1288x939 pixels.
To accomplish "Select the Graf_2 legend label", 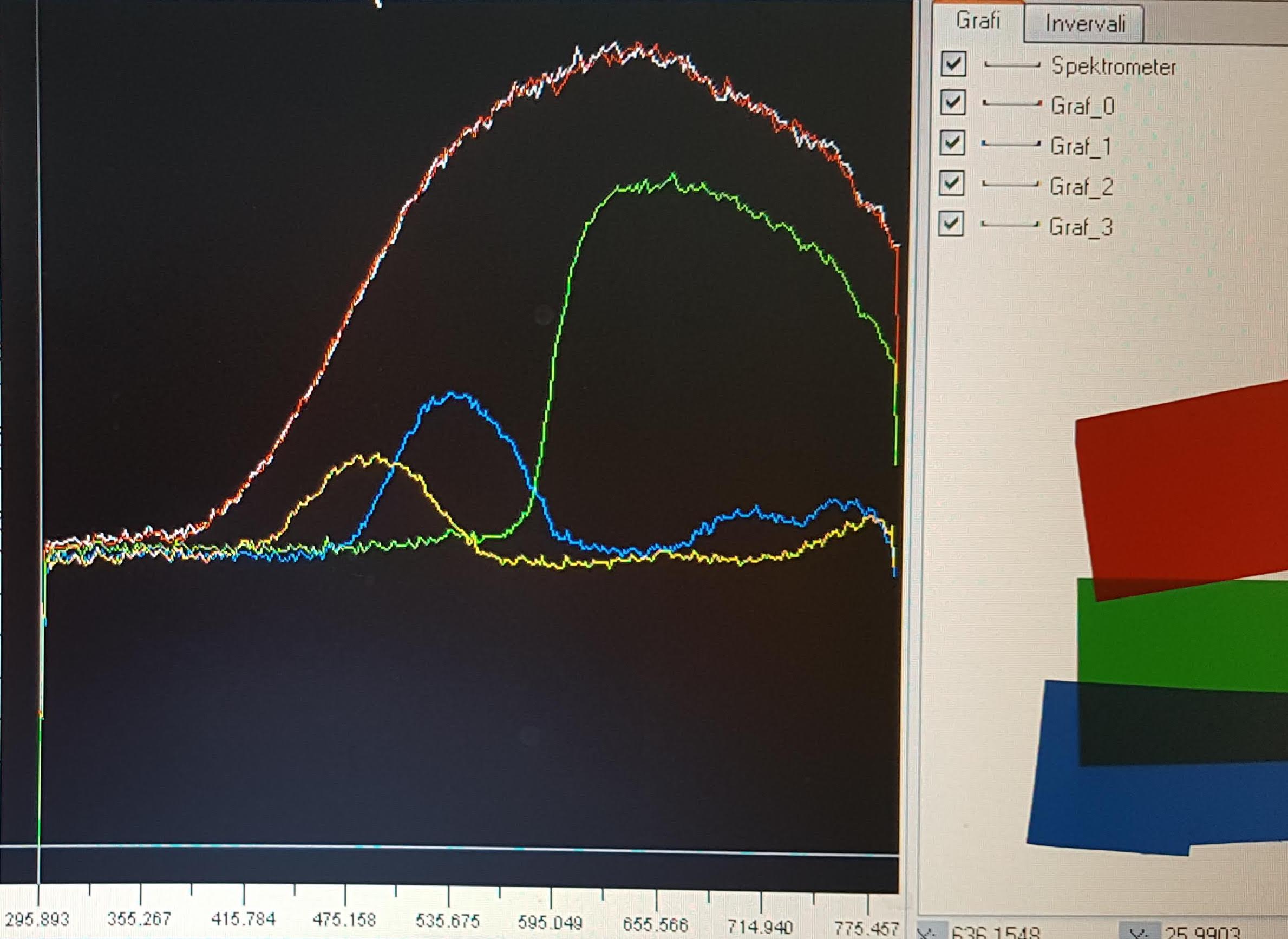I will 1081,186.
